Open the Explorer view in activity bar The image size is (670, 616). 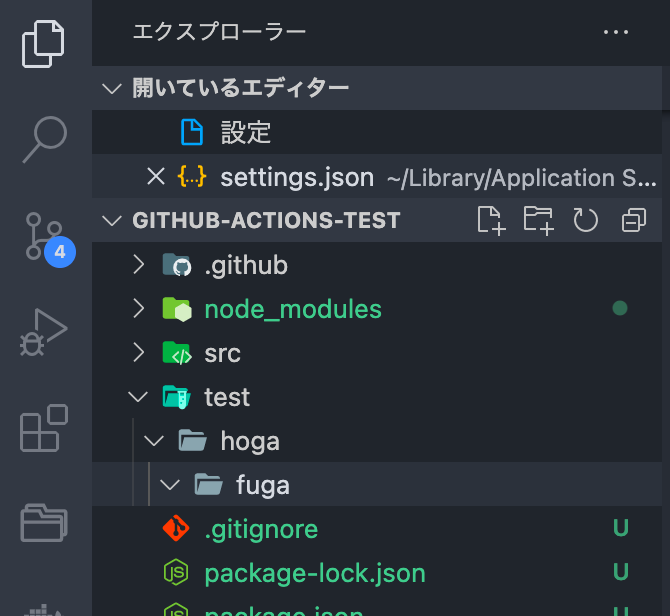[x=43, y=44]
